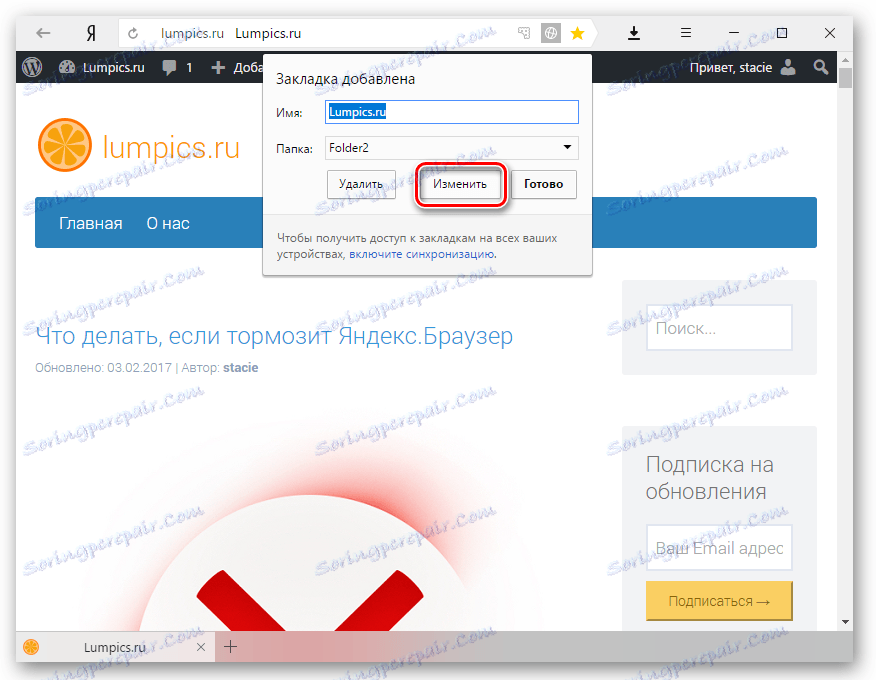Open article Что делать, если тормозит Яндекс.Браузер

pos(274,336)
